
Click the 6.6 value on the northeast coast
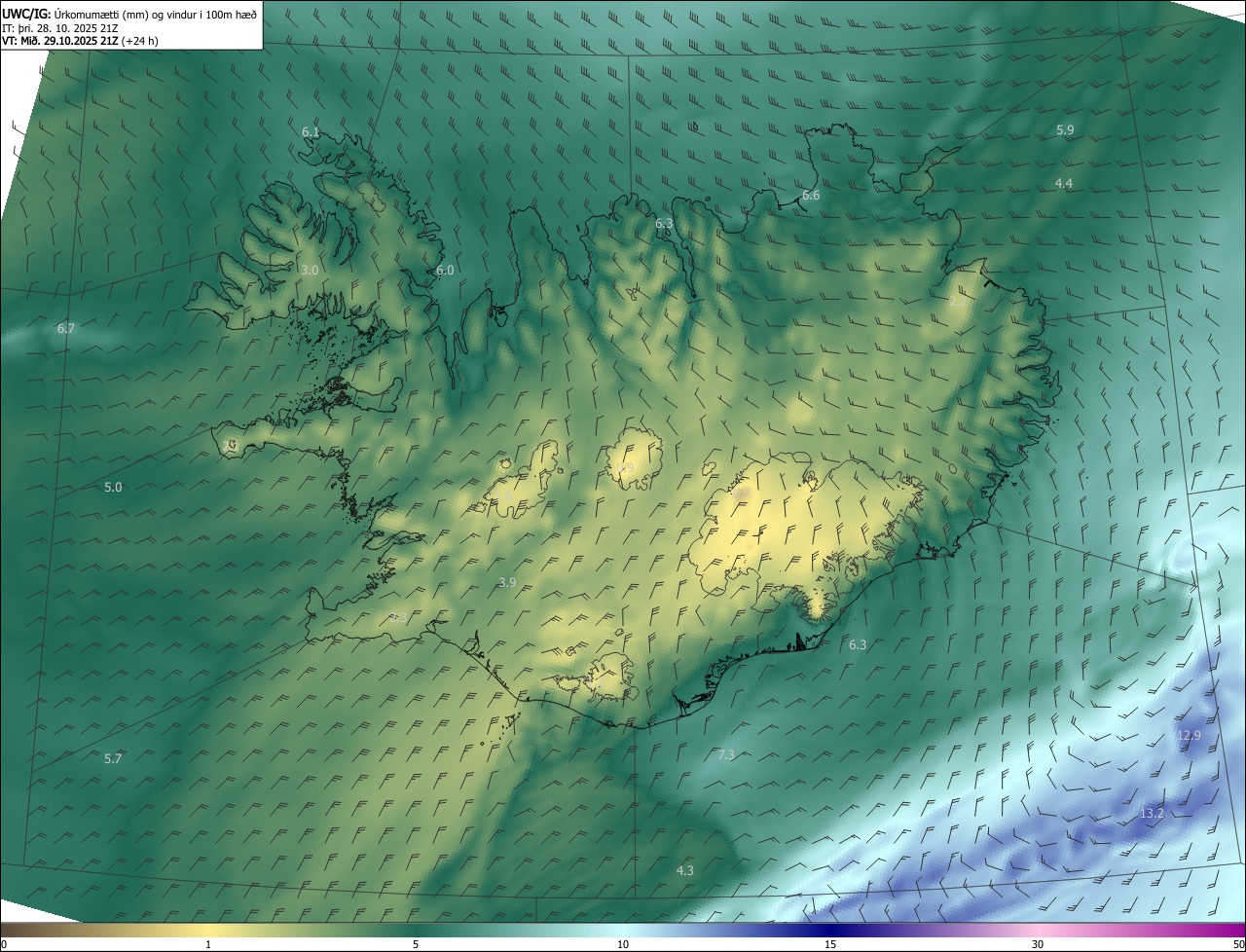coord(811,196)
